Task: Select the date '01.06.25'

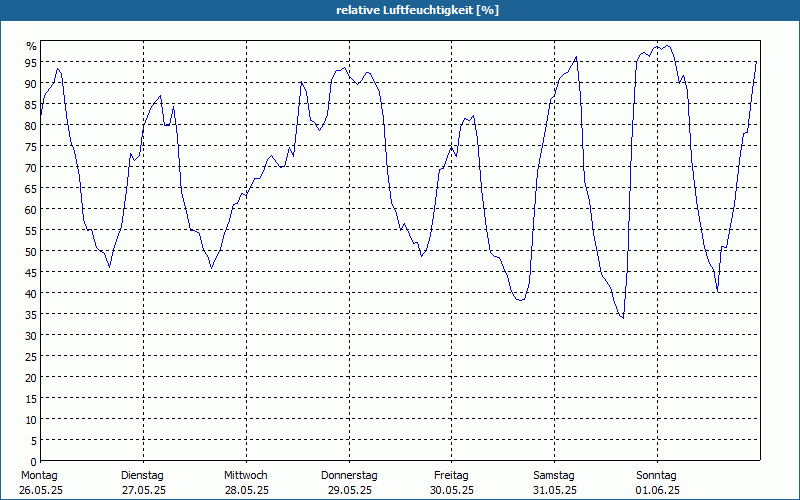Action: 658,491
